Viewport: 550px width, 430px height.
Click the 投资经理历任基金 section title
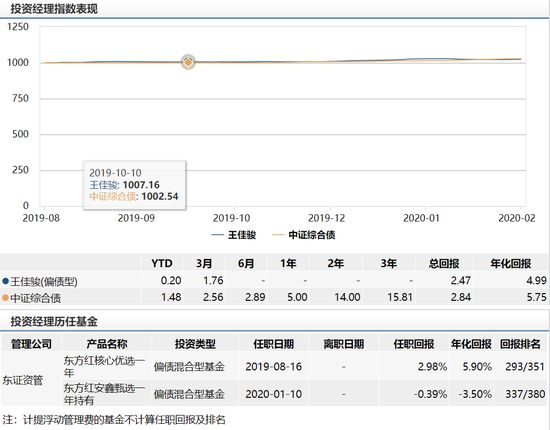click(x=54, y=321)
